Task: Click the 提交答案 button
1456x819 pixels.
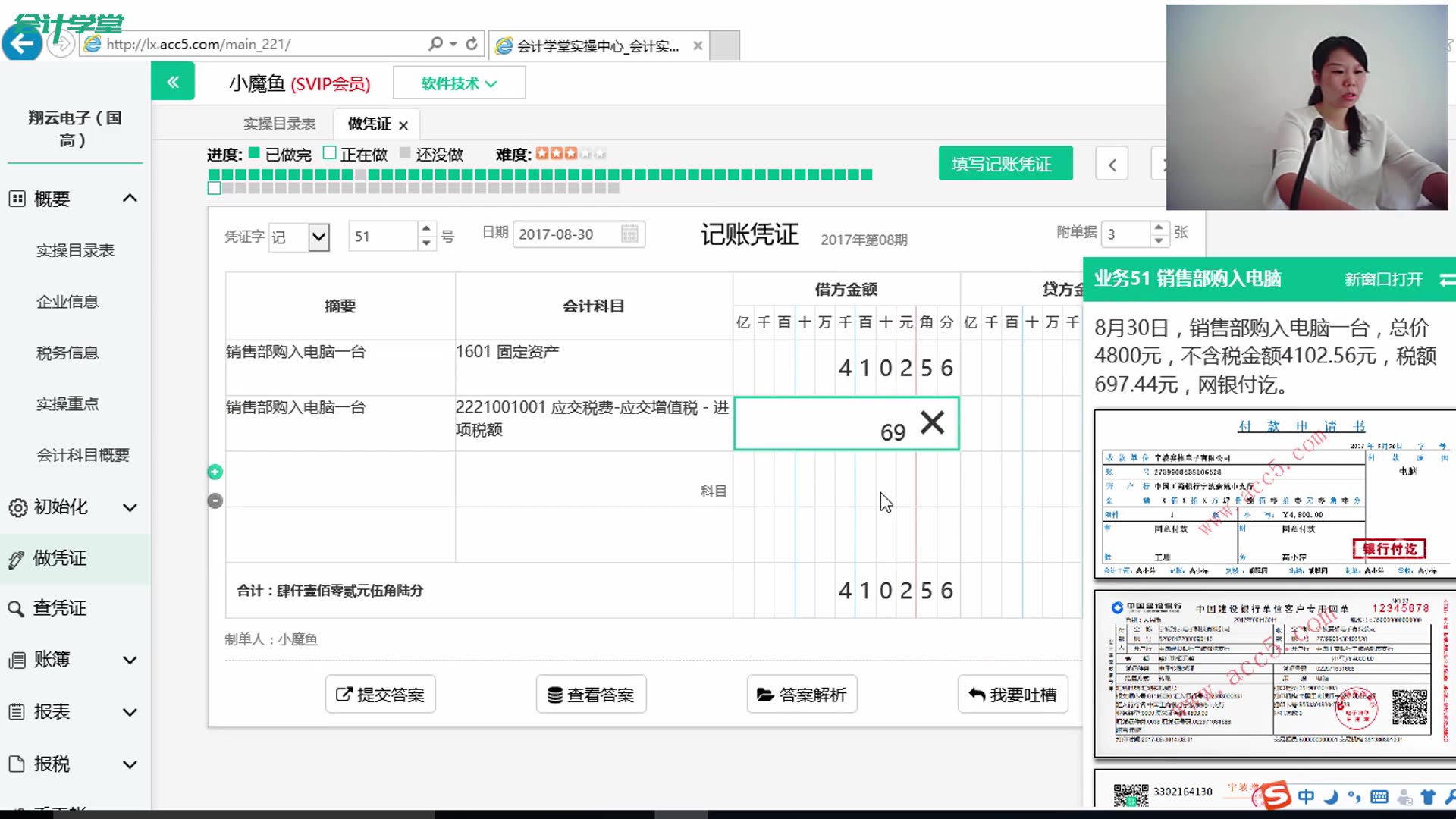Action: (380, 694)
